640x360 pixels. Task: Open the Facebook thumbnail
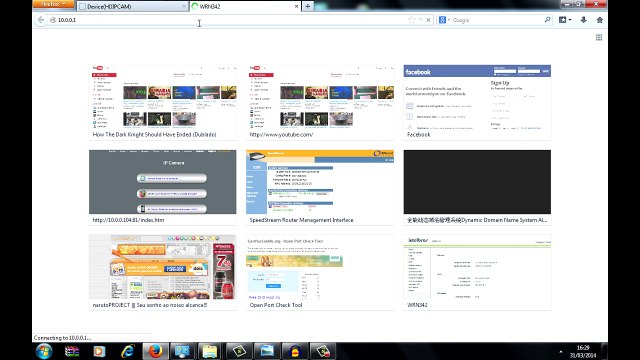(477, 102)
